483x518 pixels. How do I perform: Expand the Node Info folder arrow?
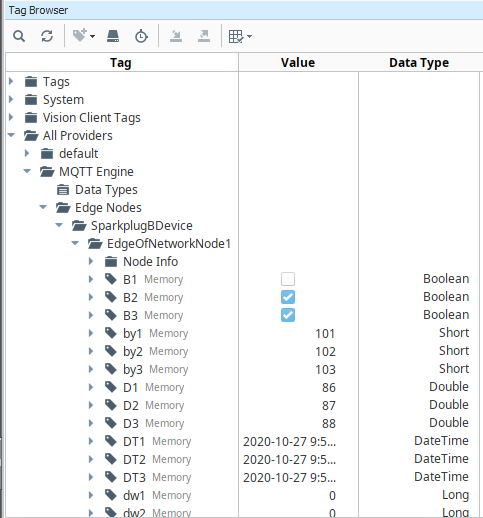point(91,261)
